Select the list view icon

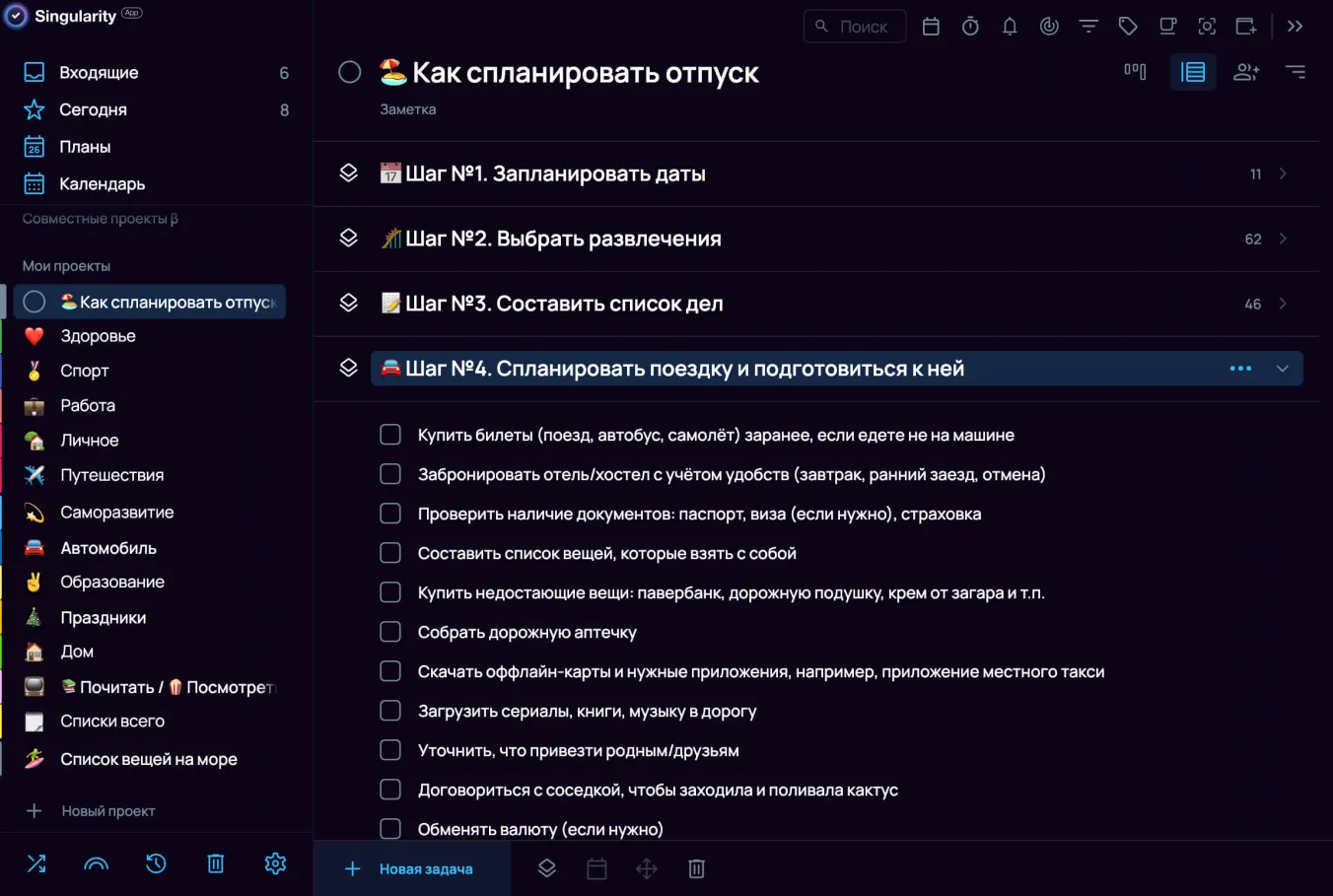pos(1193,72)
